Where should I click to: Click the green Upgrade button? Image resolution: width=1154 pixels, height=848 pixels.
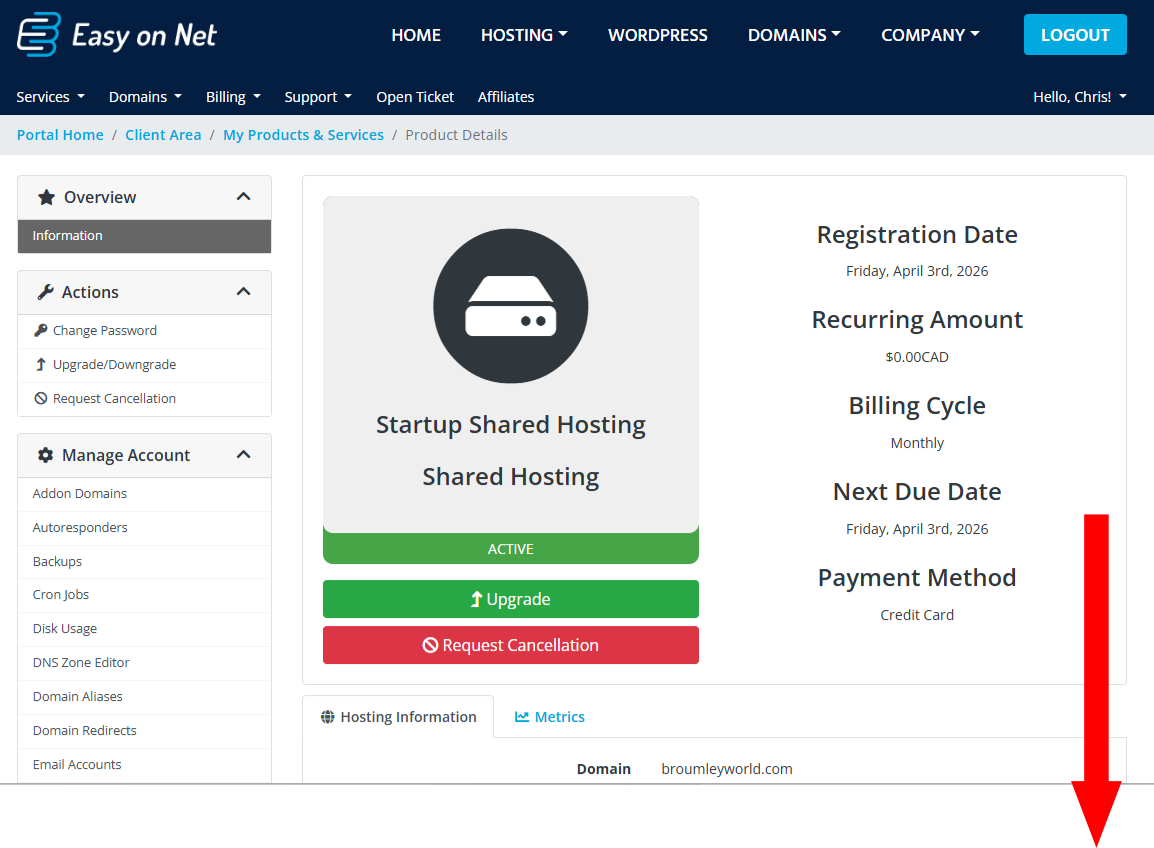[x=510, y=598]
